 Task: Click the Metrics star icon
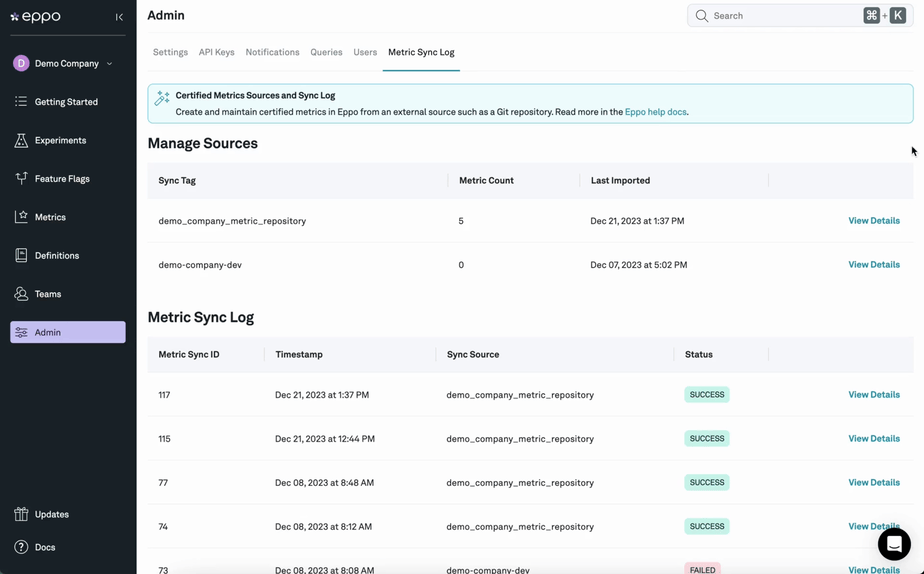21,217
